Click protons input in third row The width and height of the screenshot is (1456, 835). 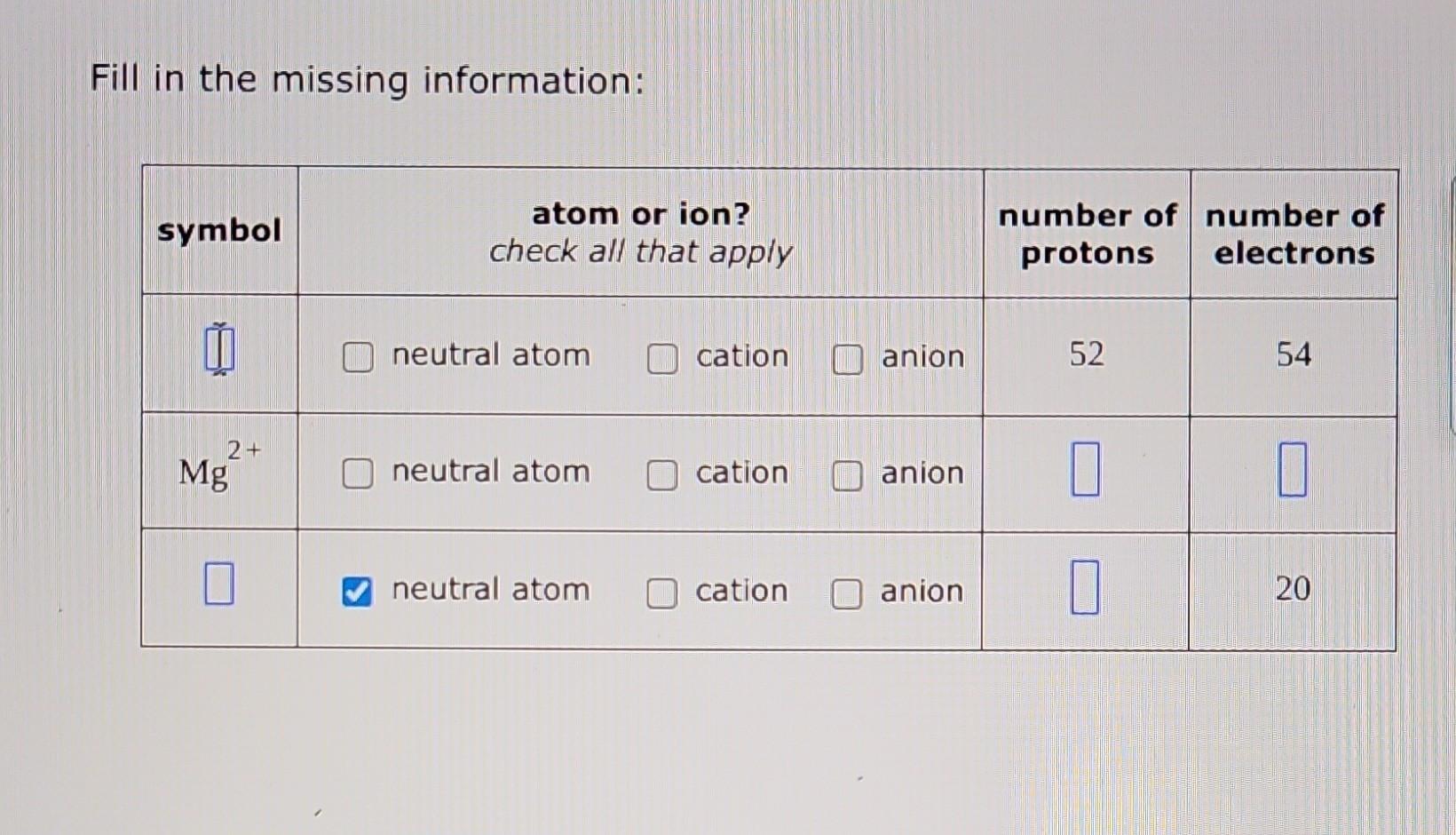tap(1084, 587)
